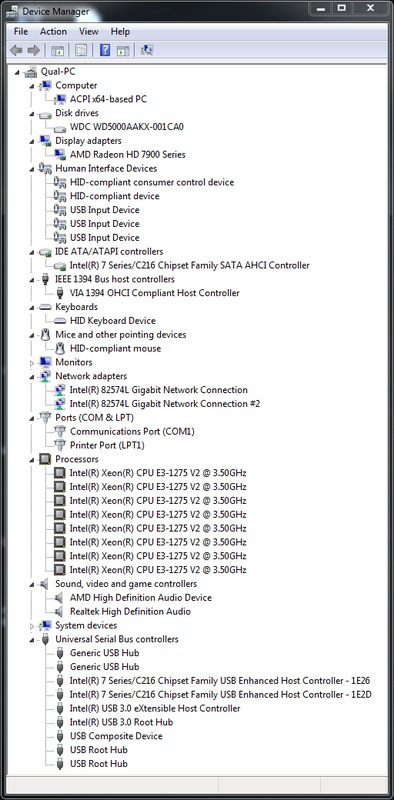Viewport: 394px width, 800px height.
Task: Collapse the Qual-PC root node
Action: [x=17, y=72]
